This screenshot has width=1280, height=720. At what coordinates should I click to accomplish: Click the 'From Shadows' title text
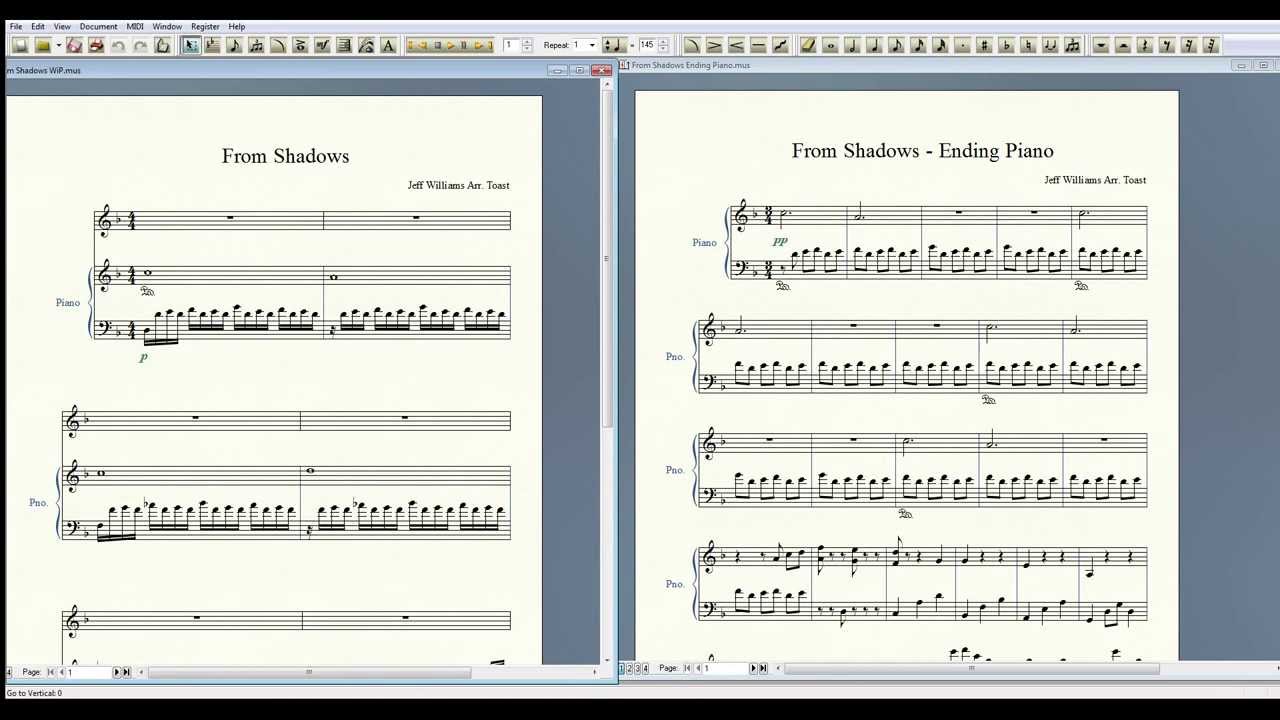(285, 156)
